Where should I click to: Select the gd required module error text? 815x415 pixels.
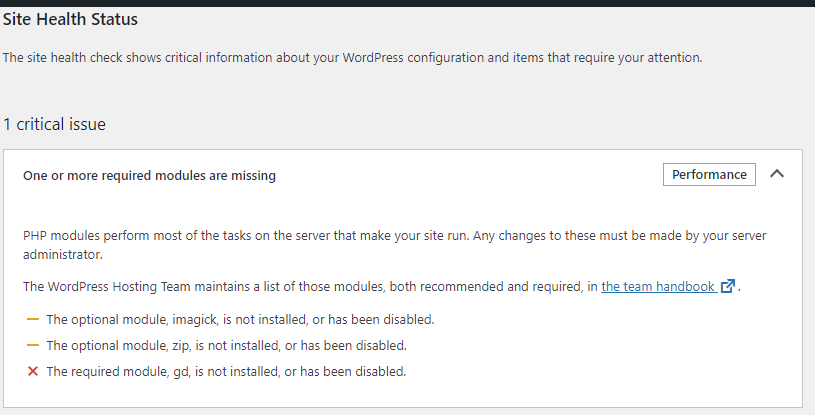[x=226, y=371]
